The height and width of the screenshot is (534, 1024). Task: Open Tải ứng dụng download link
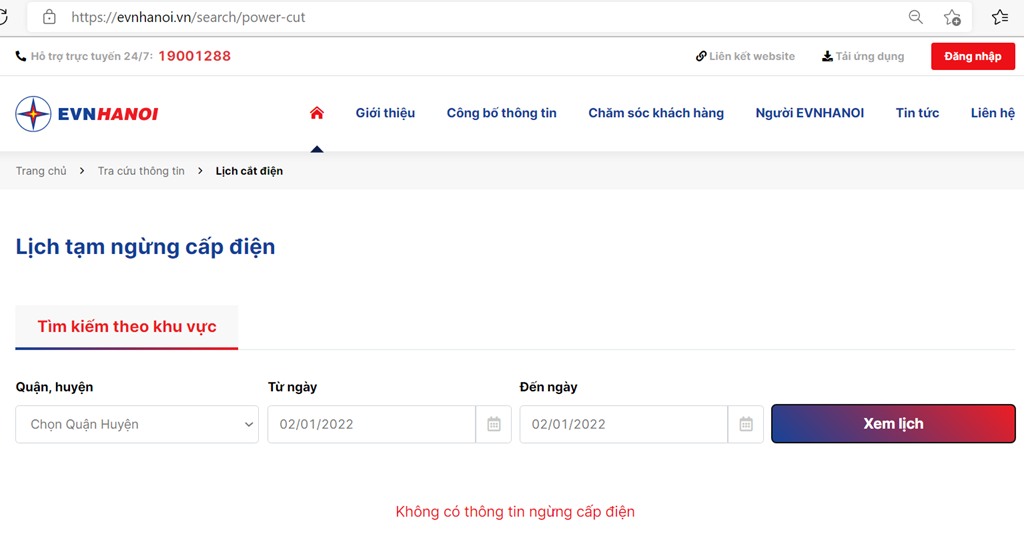pyautogui.click(x=863, y=56)
